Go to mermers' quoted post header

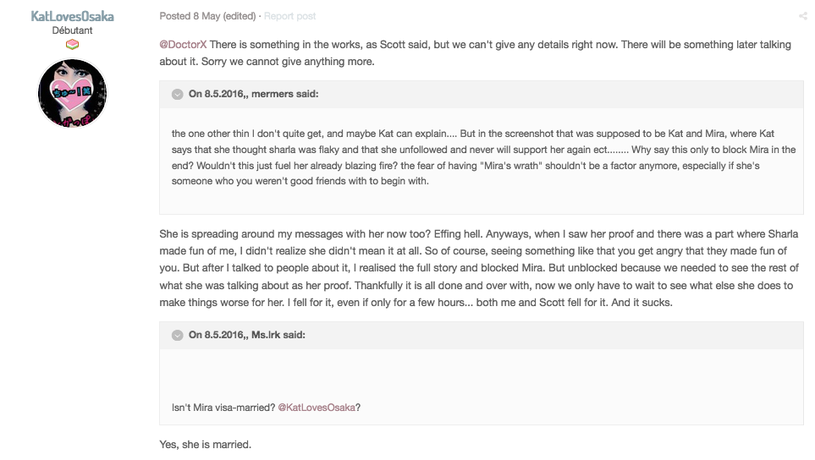pos(254,94)
